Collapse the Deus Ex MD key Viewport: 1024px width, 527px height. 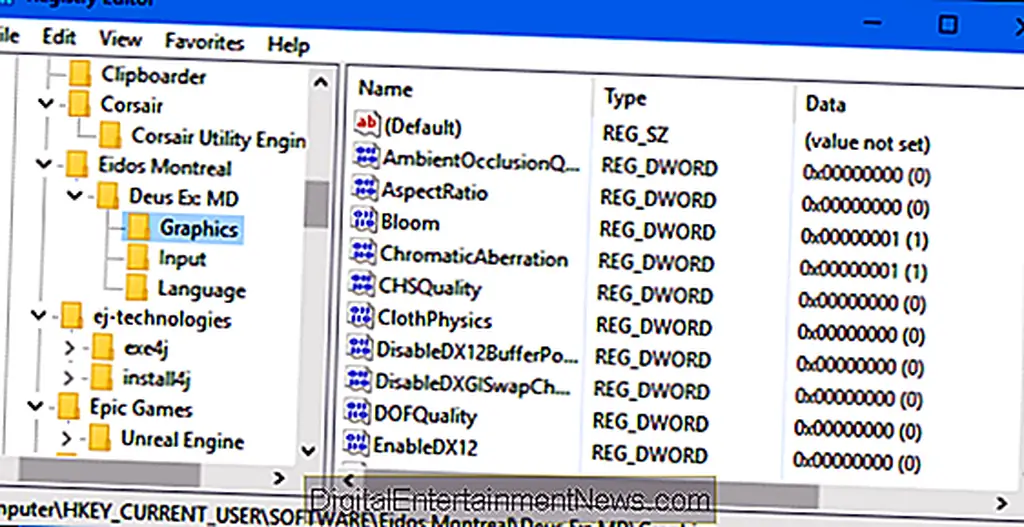(x=75, y=195)
